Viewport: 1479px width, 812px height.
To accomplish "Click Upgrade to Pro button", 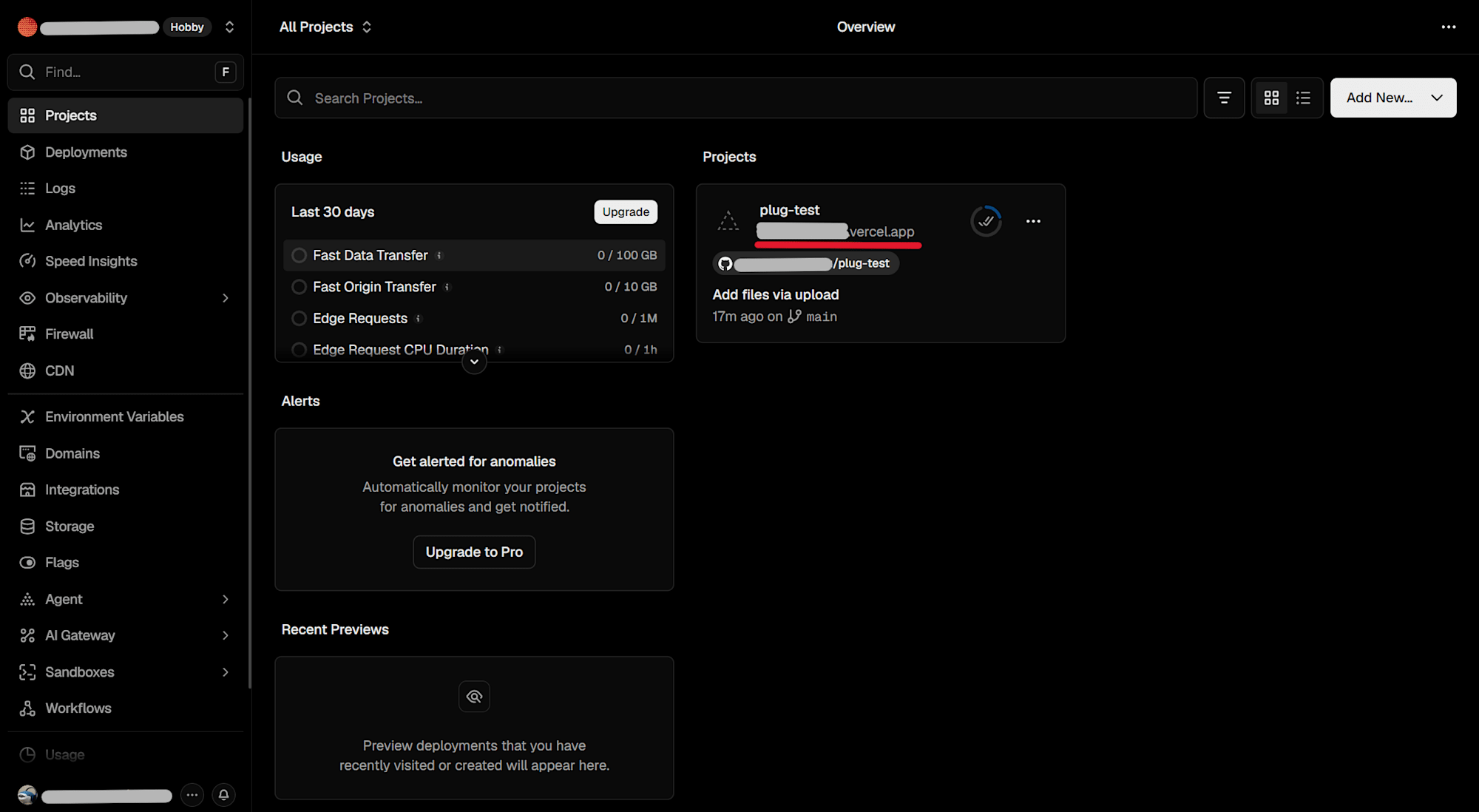I will [474, 552].
